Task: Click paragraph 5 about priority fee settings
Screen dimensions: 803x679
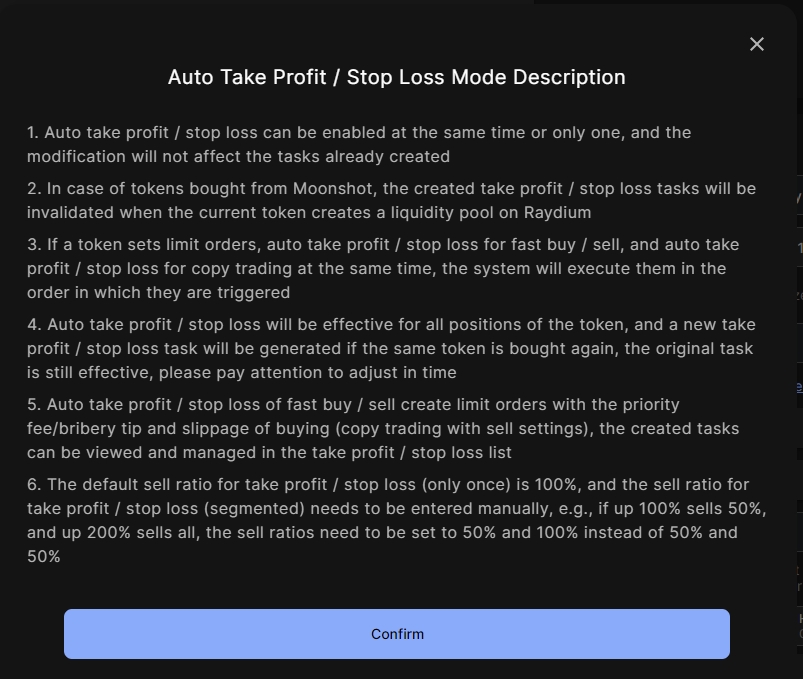Action: pos(383,428)
